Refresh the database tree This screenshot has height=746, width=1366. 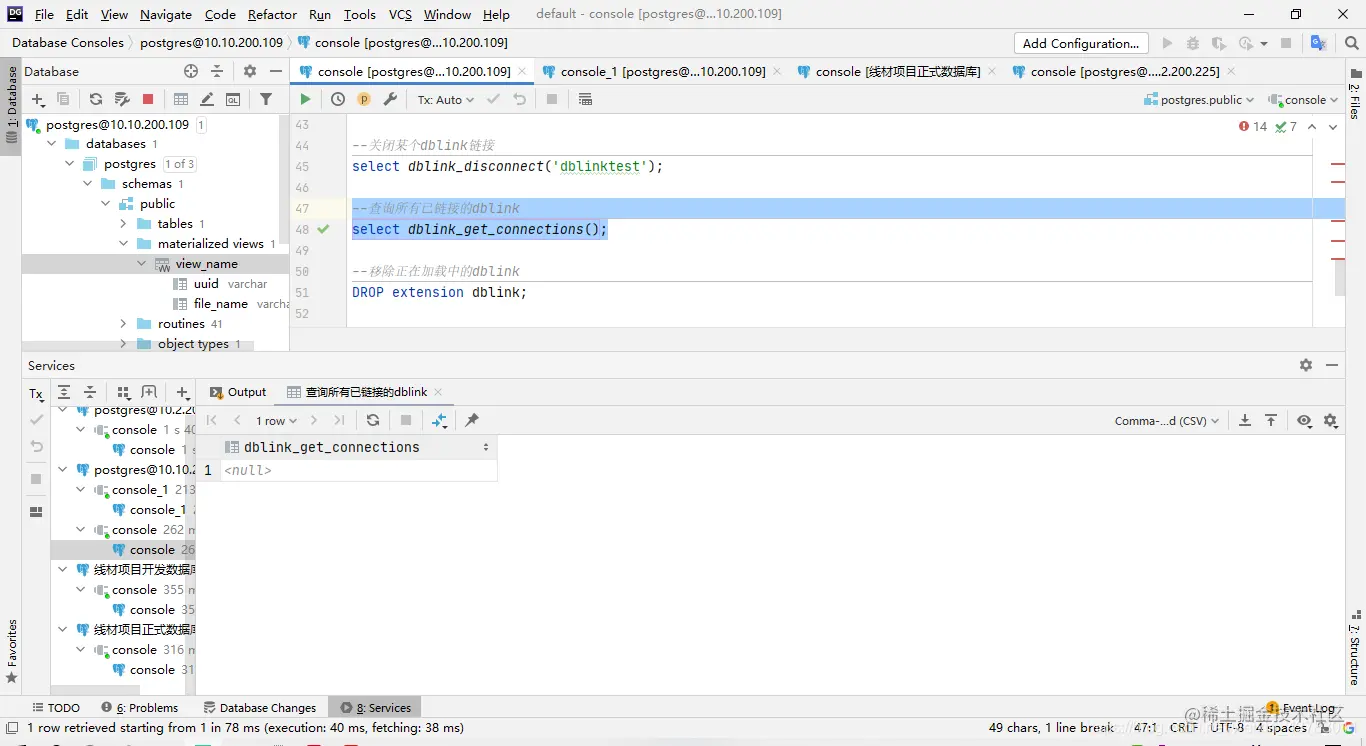point(96,99)
